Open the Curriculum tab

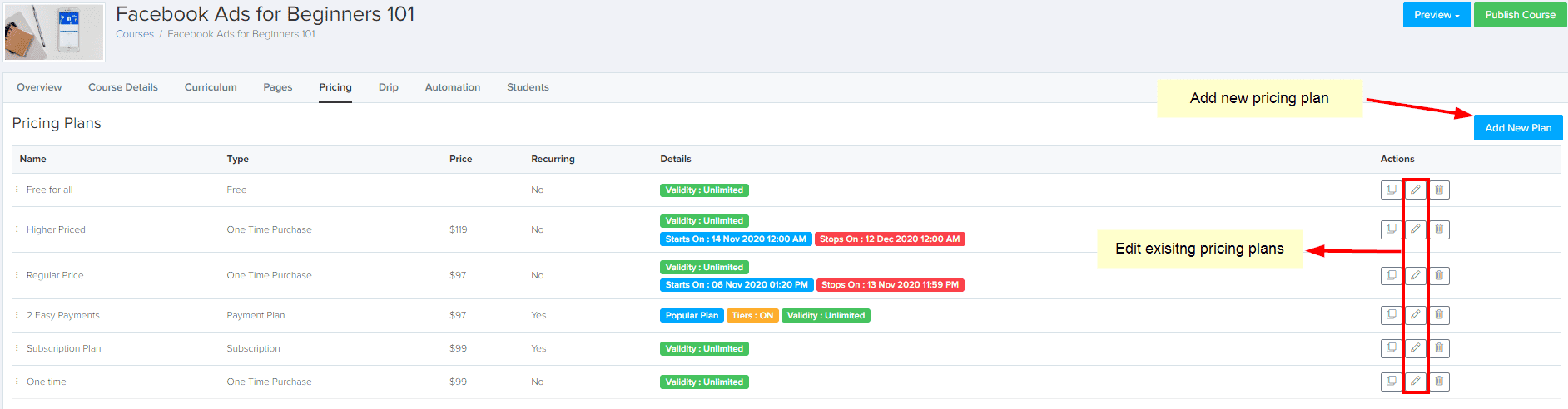tap(211, 87)
